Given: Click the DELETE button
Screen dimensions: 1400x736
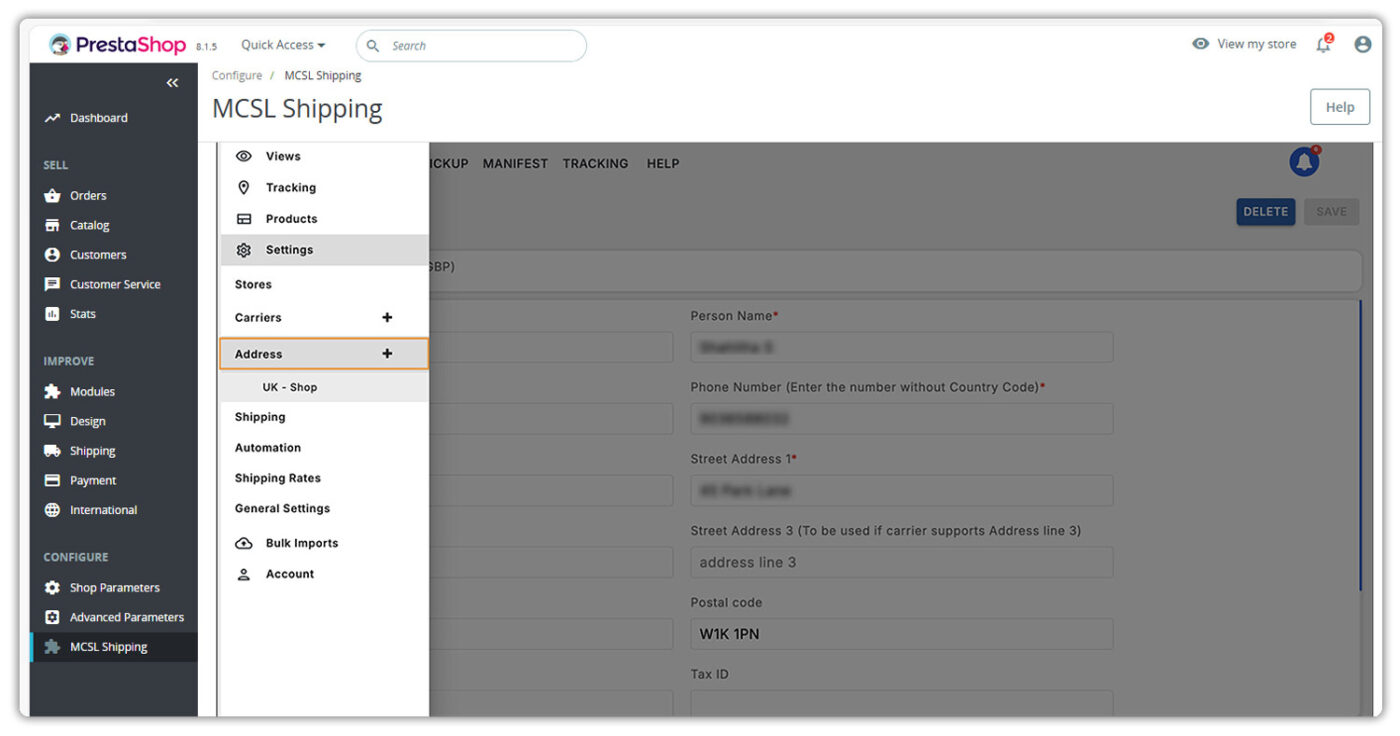Looking at the screenshot, I should click(x=1266, y=212).
